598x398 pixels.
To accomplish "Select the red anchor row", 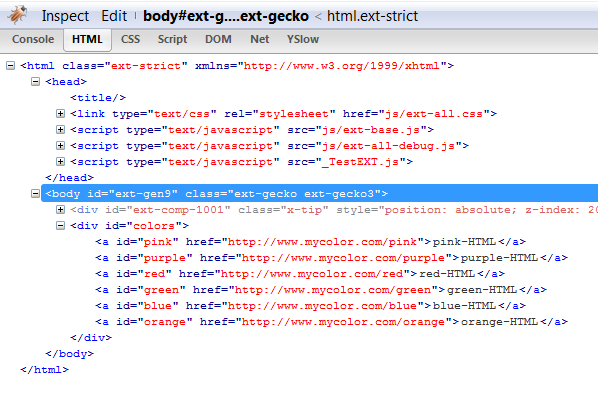I will [x=300, y=274].
